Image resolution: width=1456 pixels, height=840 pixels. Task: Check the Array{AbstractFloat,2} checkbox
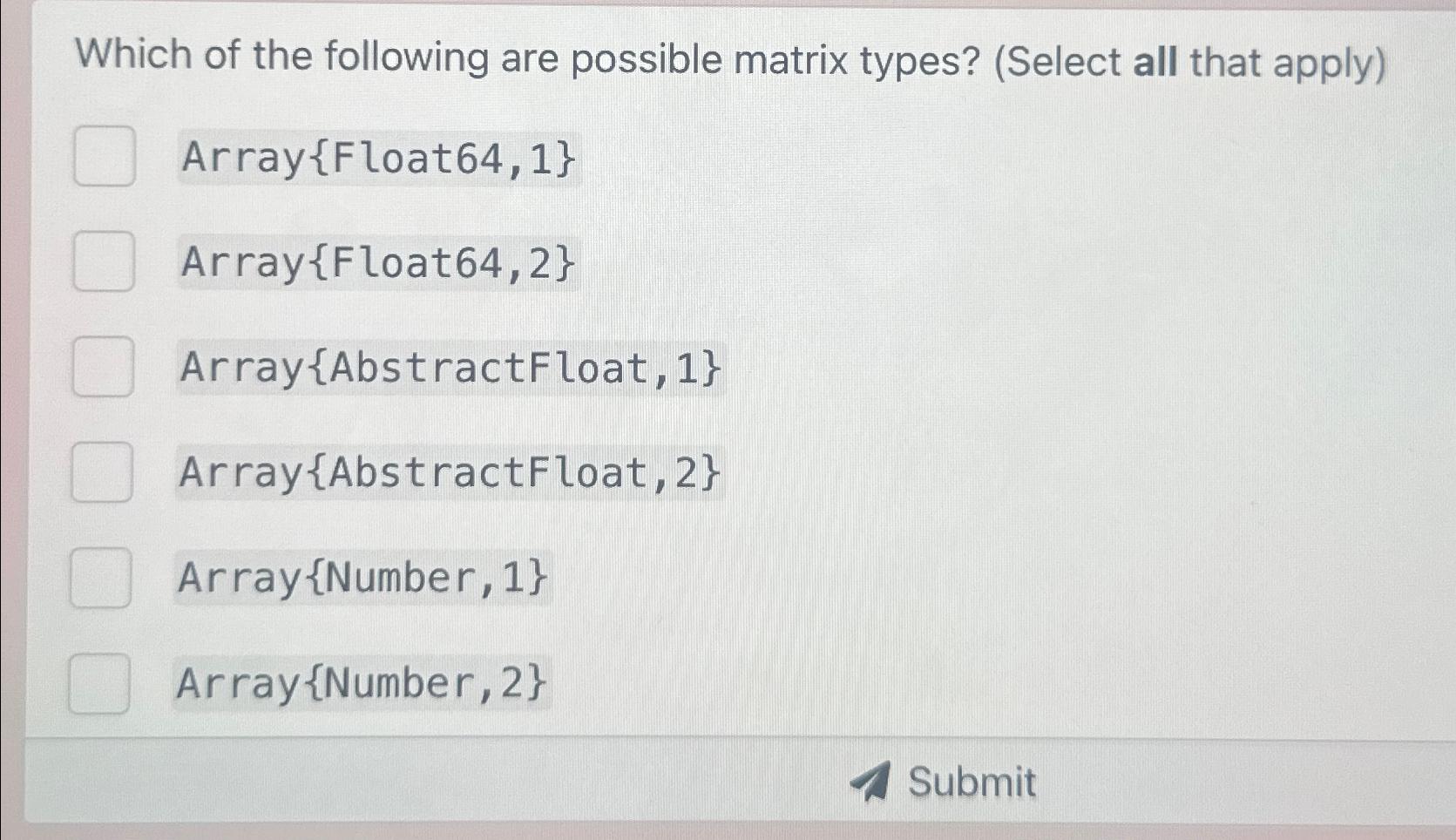tap(103, 473)
